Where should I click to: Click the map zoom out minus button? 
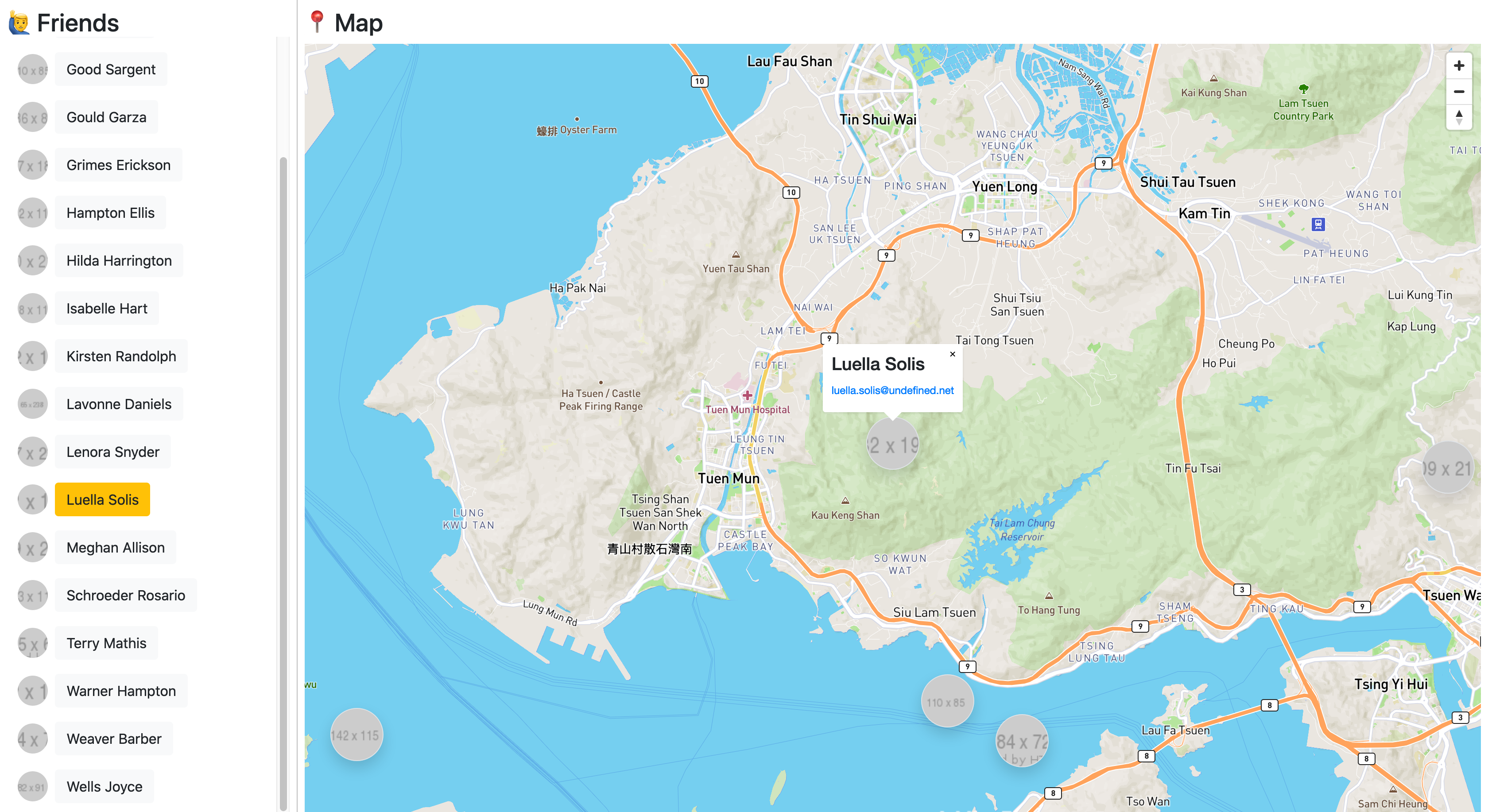[x=1458, y=92]
